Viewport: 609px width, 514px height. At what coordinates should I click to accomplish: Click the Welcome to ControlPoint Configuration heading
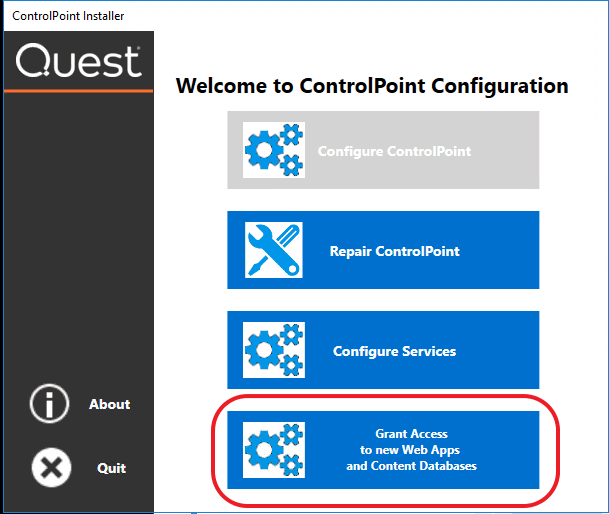(x=372, y=86)
